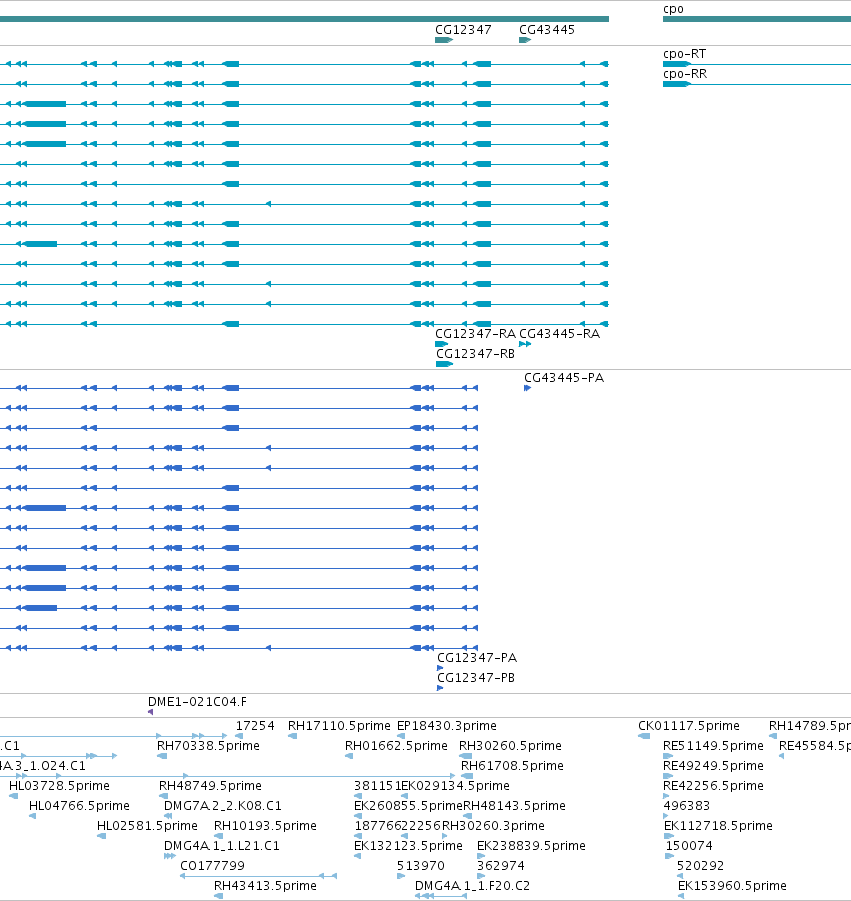The image size is (851, 901).
Task: Select EST EK132123.5prime
Action: (408, 846)
